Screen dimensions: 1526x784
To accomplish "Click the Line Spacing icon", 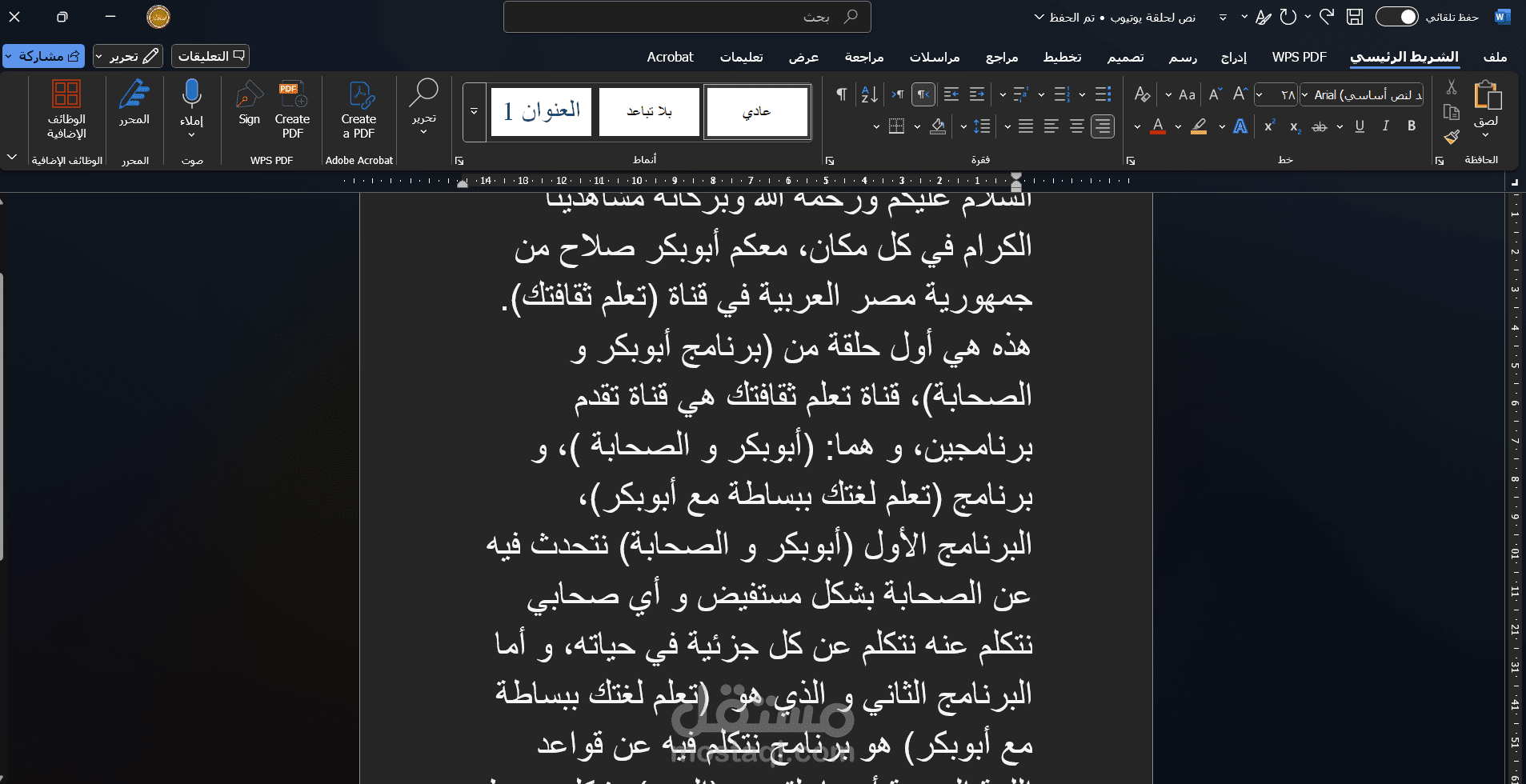I will tap(982, 126).
